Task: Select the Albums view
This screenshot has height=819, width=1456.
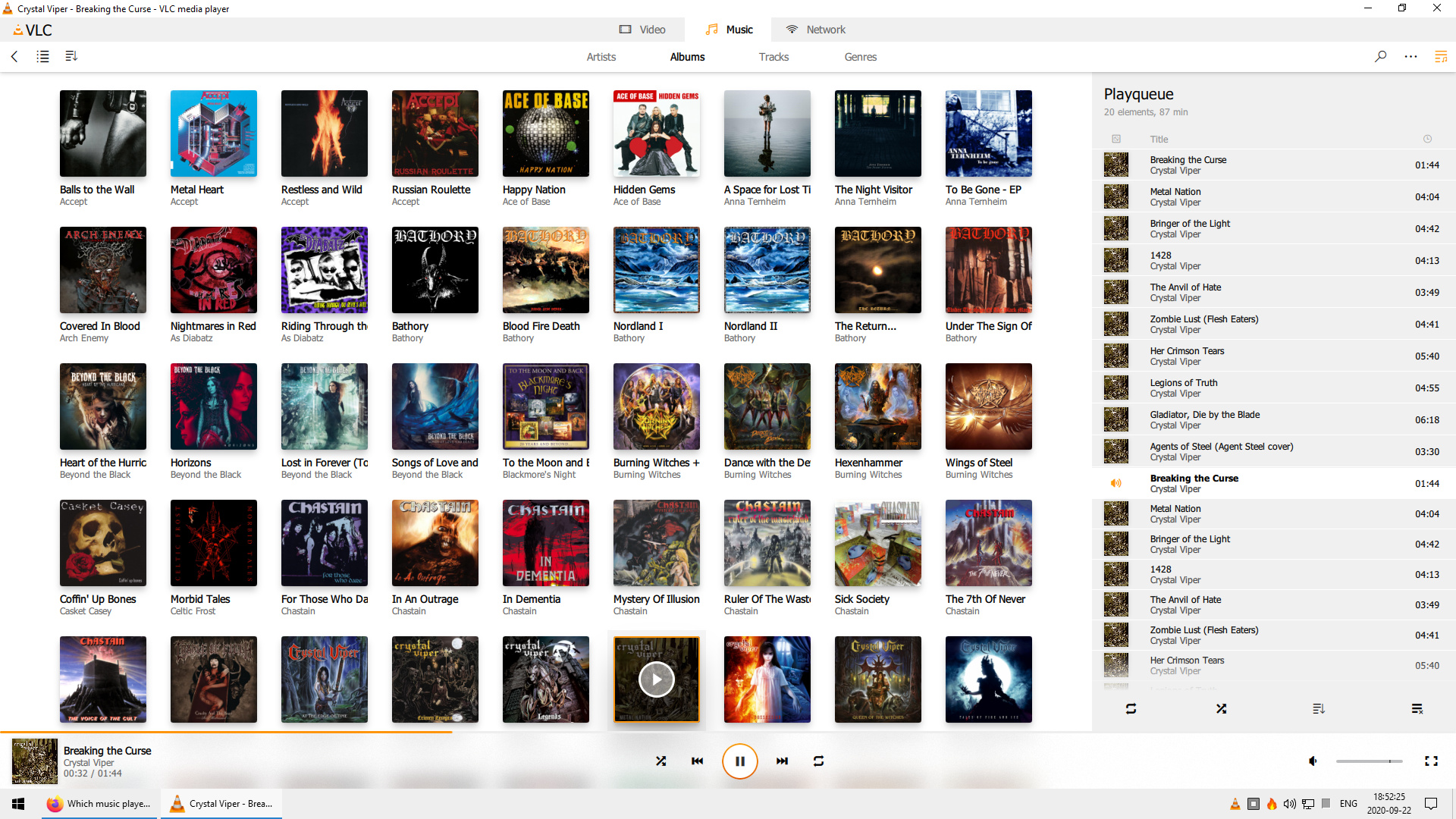Action: [x=687, y=57]
